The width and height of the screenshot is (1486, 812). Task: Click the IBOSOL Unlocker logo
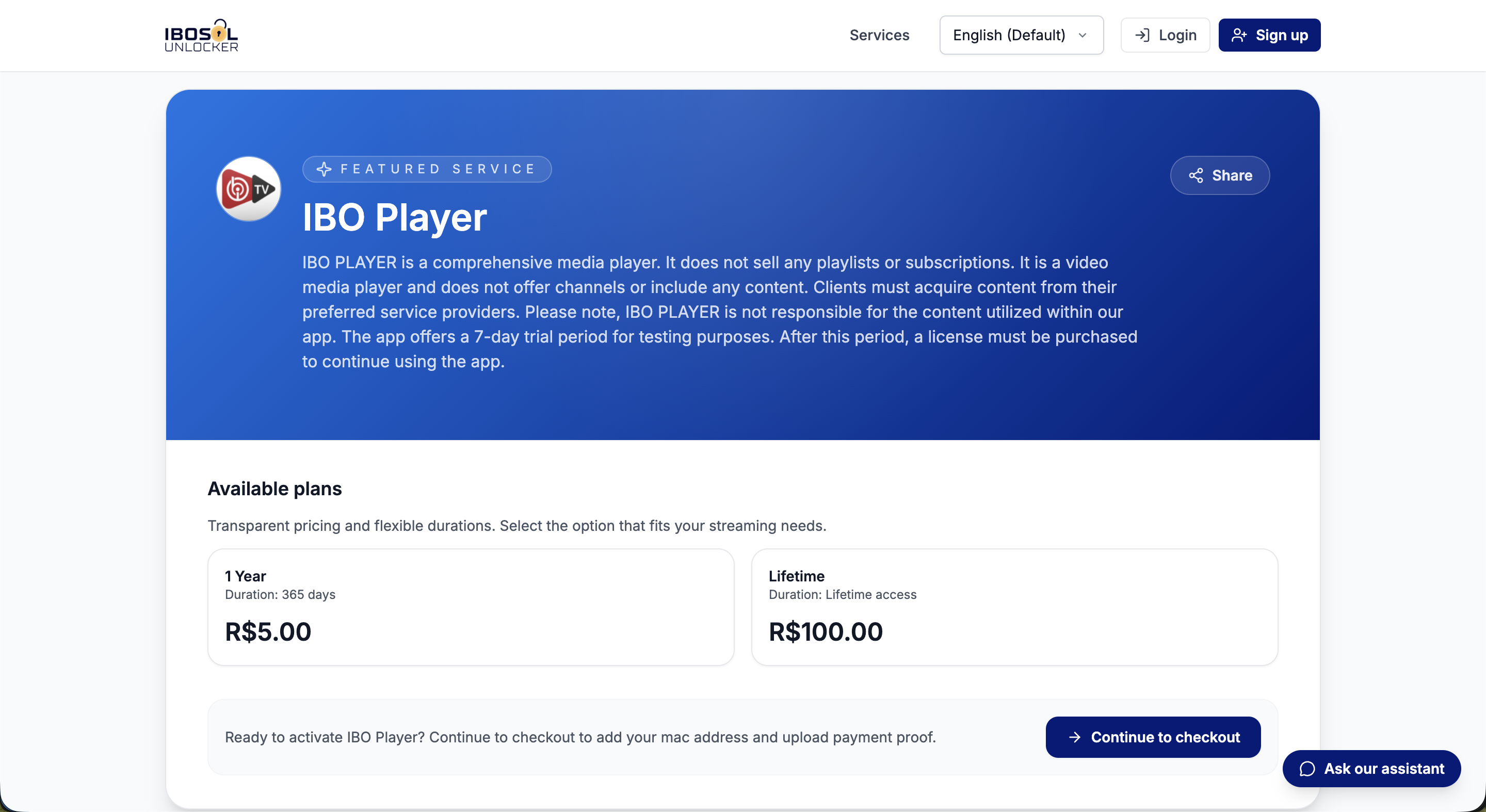[201, 35]
